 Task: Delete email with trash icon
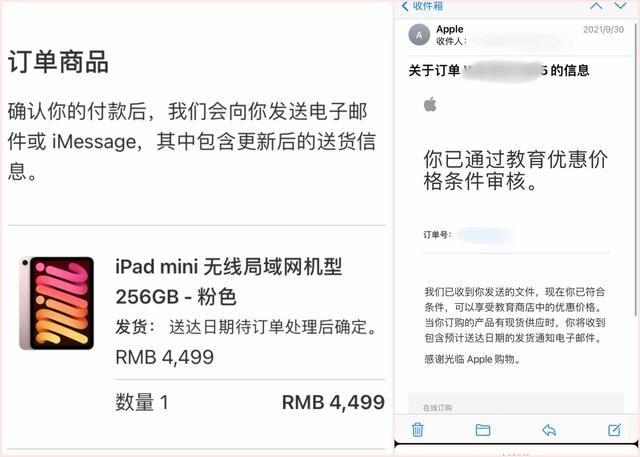click(x=417, y=430)
